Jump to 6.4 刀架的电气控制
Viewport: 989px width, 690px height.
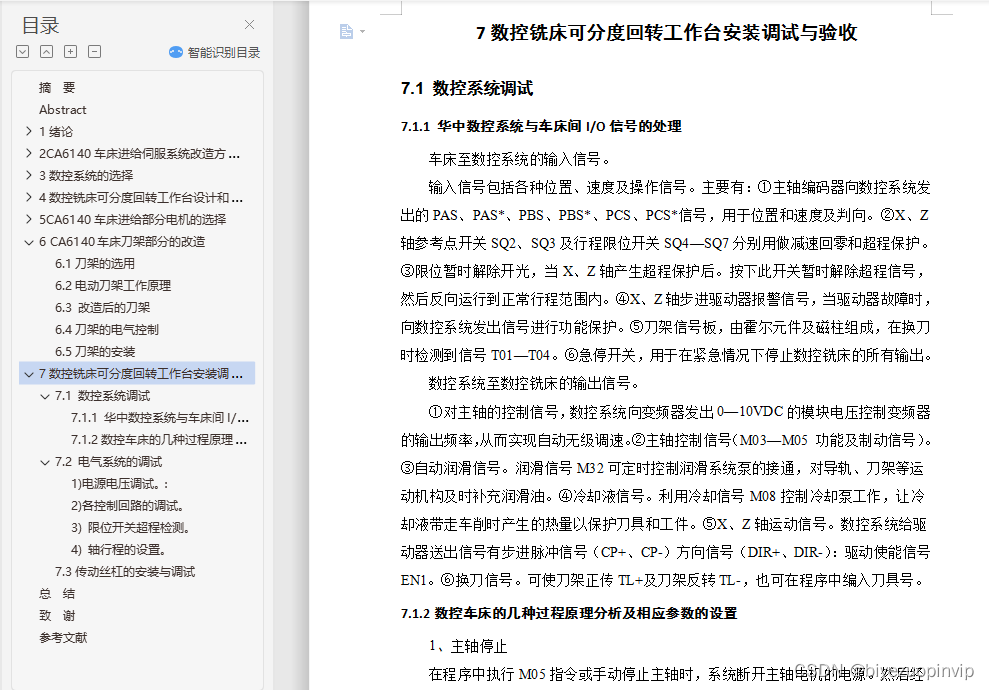coord(107,330)
